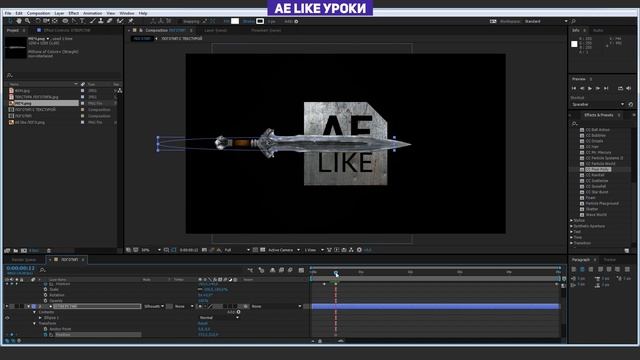Select the Pen tool
The height and width of the screenshot is (360, 640).
tap(74, 21)
